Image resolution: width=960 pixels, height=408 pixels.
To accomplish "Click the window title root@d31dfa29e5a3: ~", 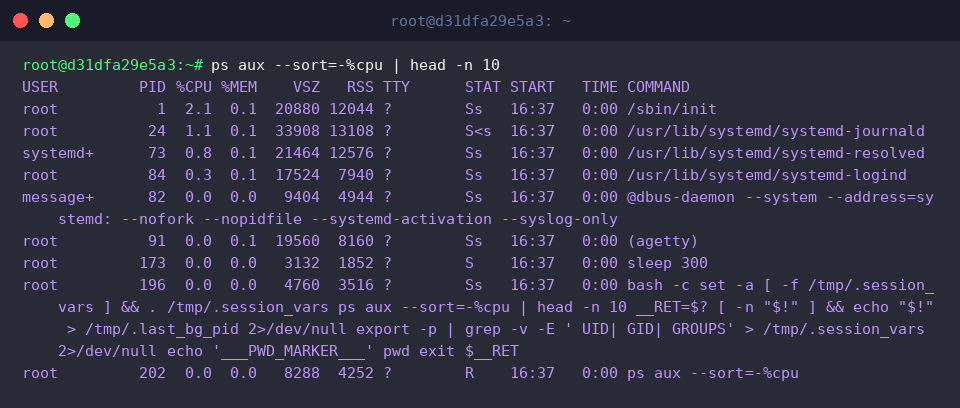I will [x=481, y=21].
